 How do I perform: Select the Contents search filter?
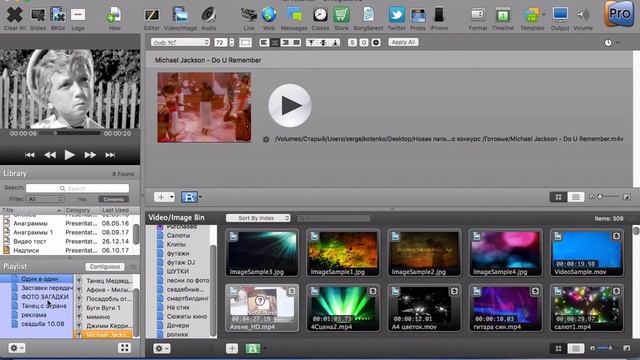(113, 199)
